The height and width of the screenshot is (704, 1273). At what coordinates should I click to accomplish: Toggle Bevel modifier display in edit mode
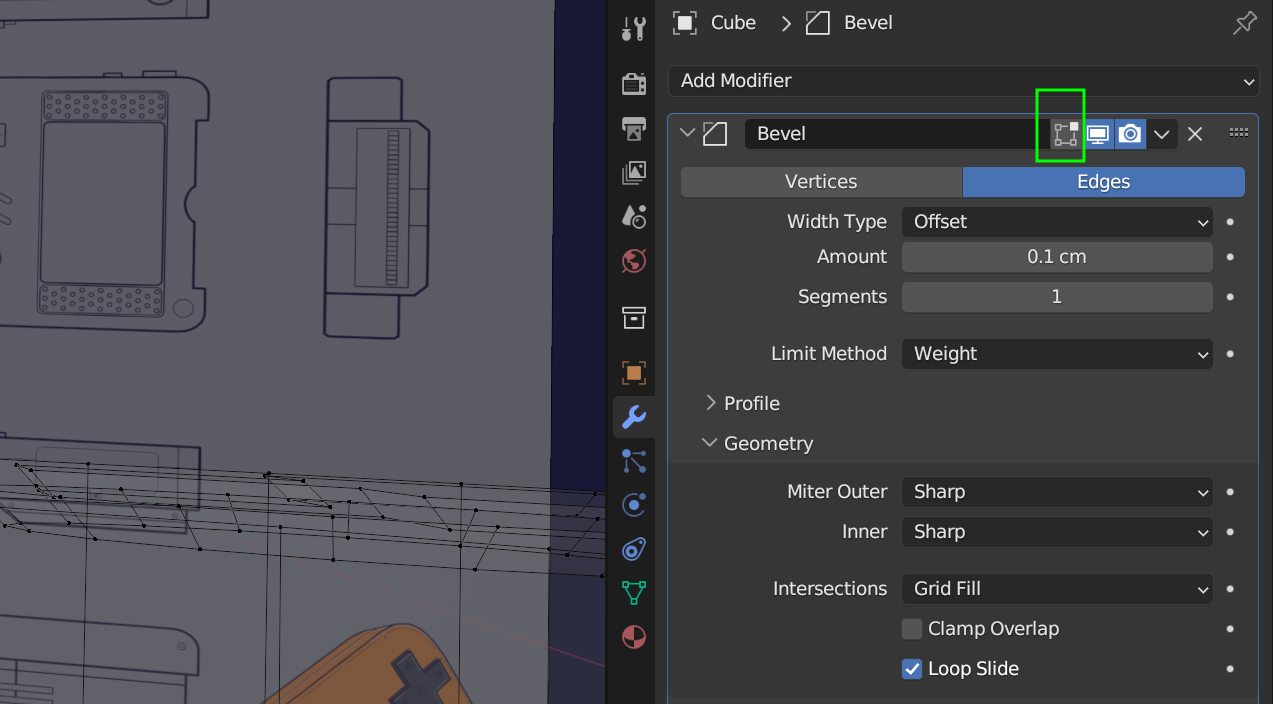tap(1066, 134)
